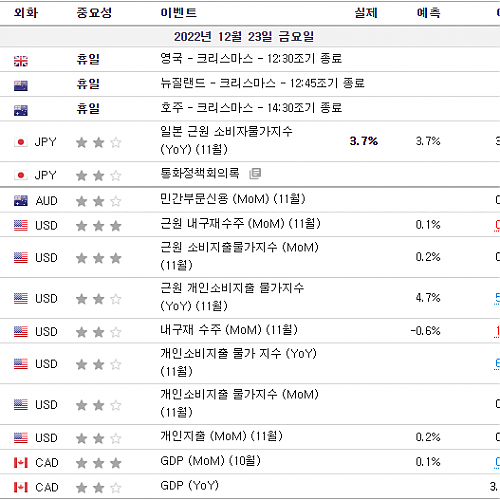
Task: Click the Australia flag in AUD row
Action: tap(21, 201)
